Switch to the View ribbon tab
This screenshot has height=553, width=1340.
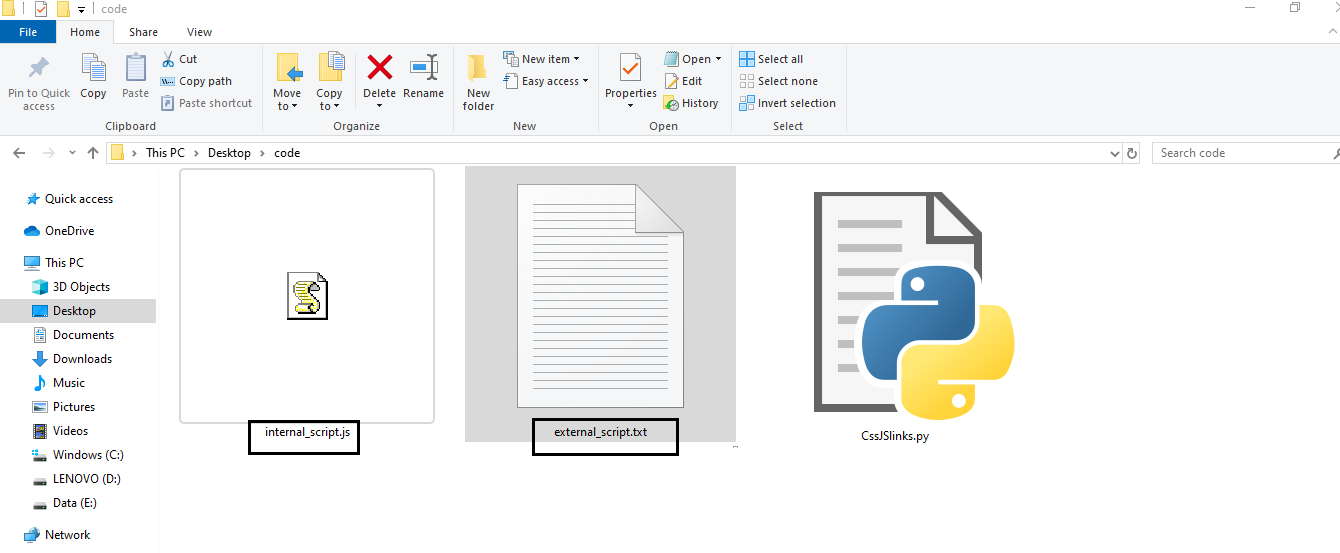pos(199,32)
